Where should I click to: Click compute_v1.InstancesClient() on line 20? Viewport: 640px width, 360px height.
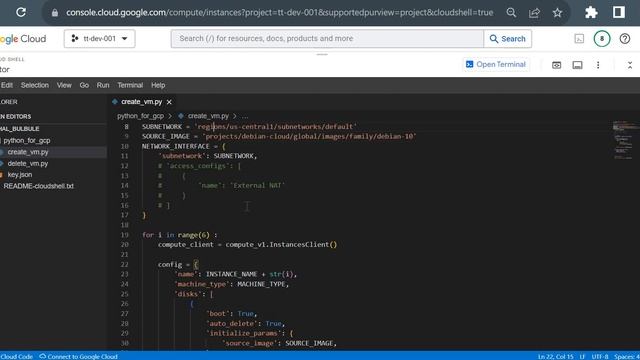[281, 244]
